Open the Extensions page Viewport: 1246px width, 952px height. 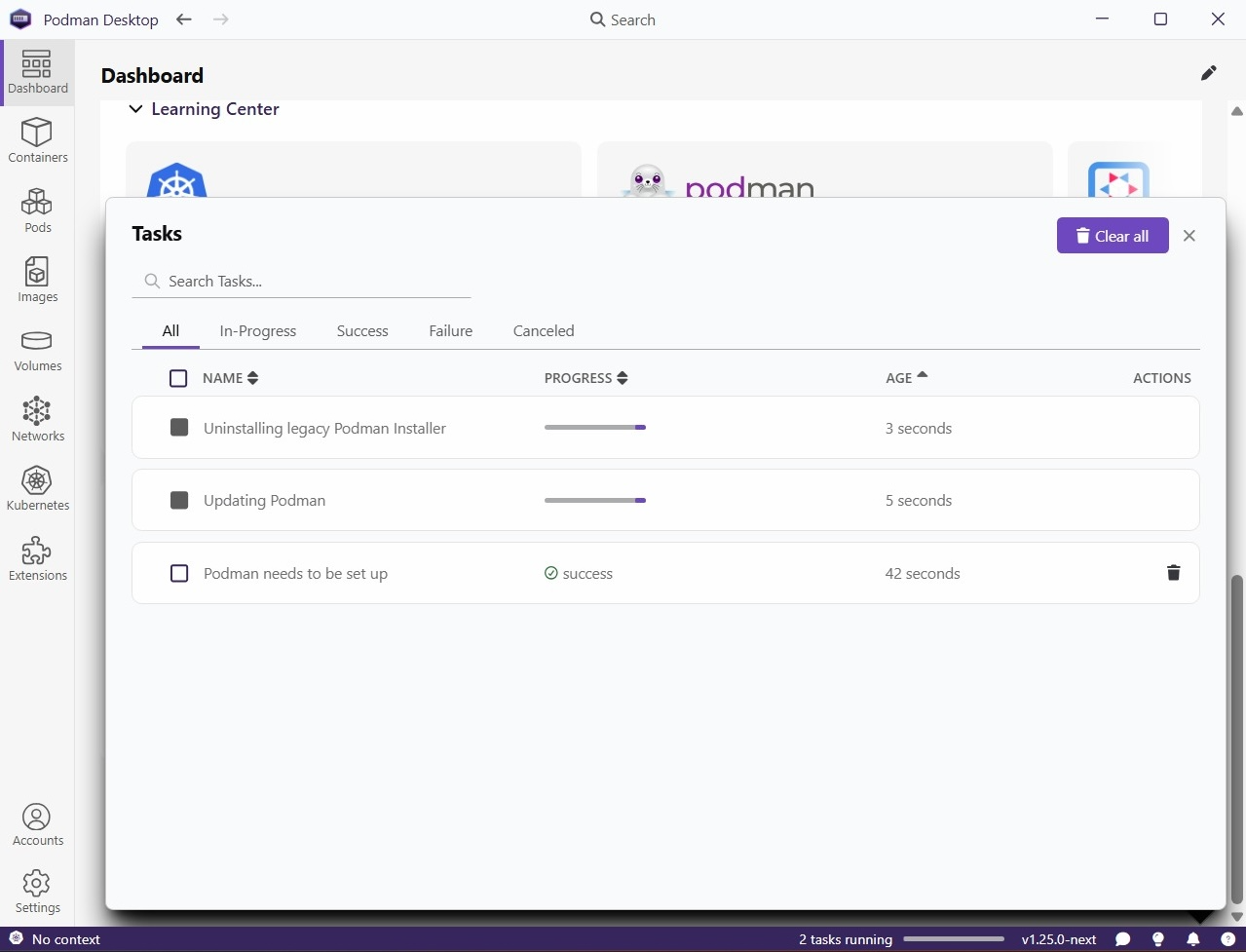[37, 559]
